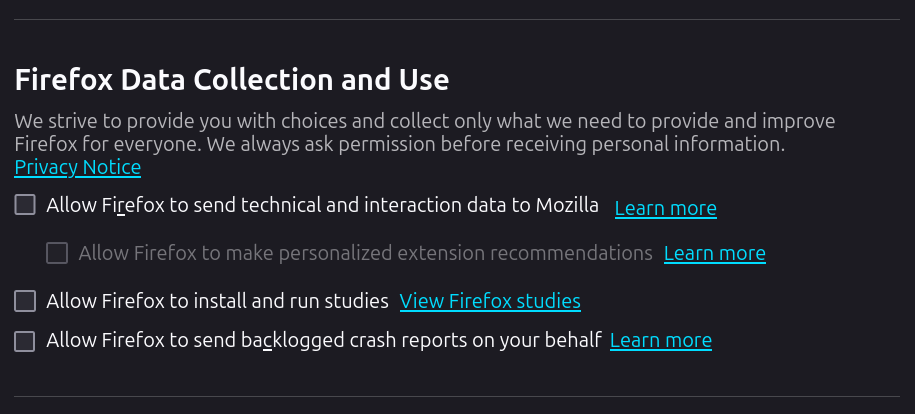Click the 'personalized extension recommendations' label text
Screen dimensions: 915x414
[x=365, y=253]
